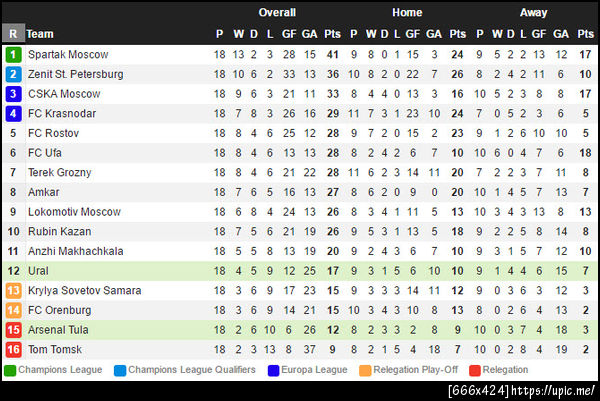The width and height of the screenshot is (600, 401).
Task: Click the rank 4 badge for FC Krasnodar
Action: tap(13, 114)
